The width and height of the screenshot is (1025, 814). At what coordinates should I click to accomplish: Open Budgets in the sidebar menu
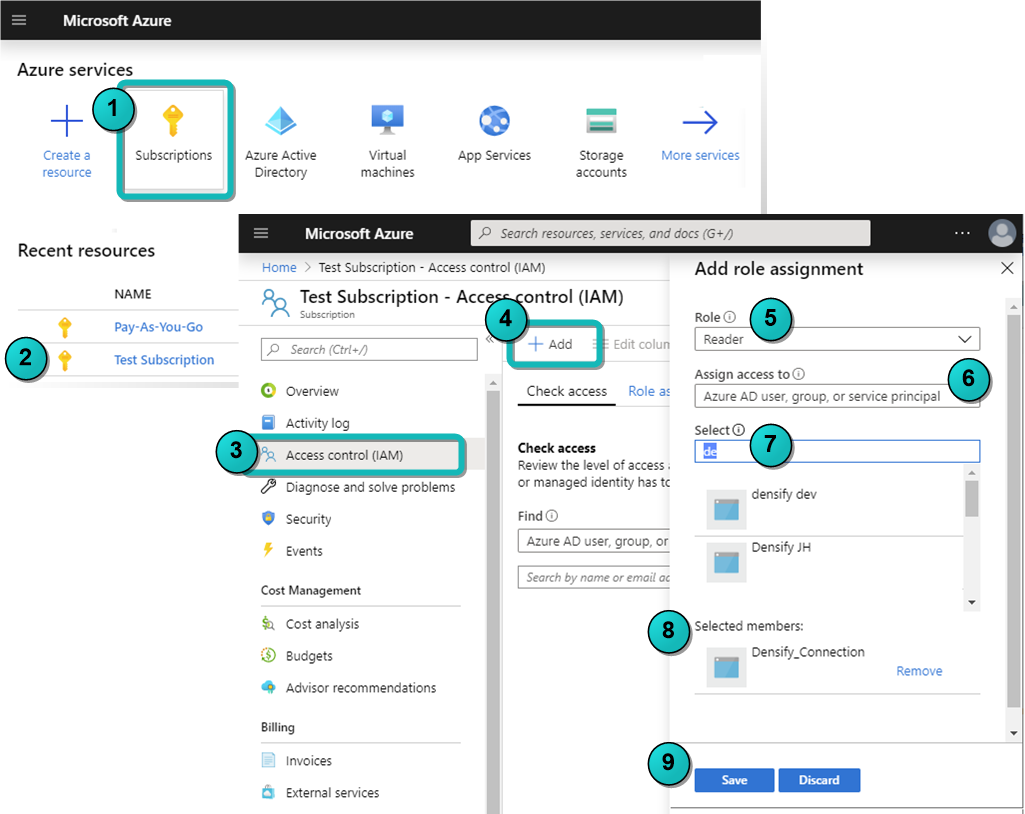point(309,656)
